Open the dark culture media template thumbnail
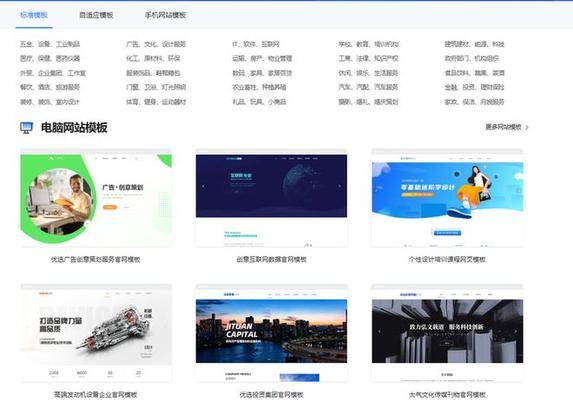 447,333
